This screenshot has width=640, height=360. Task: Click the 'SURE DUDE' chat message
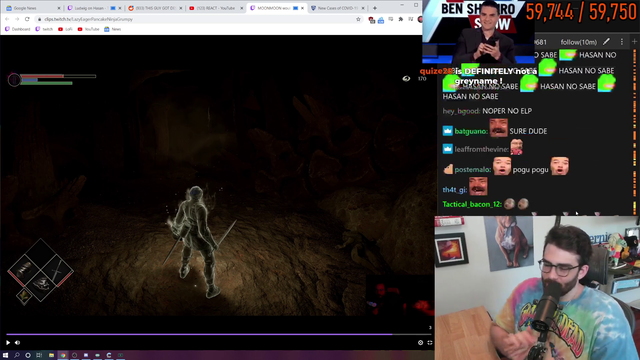(528, 131)
